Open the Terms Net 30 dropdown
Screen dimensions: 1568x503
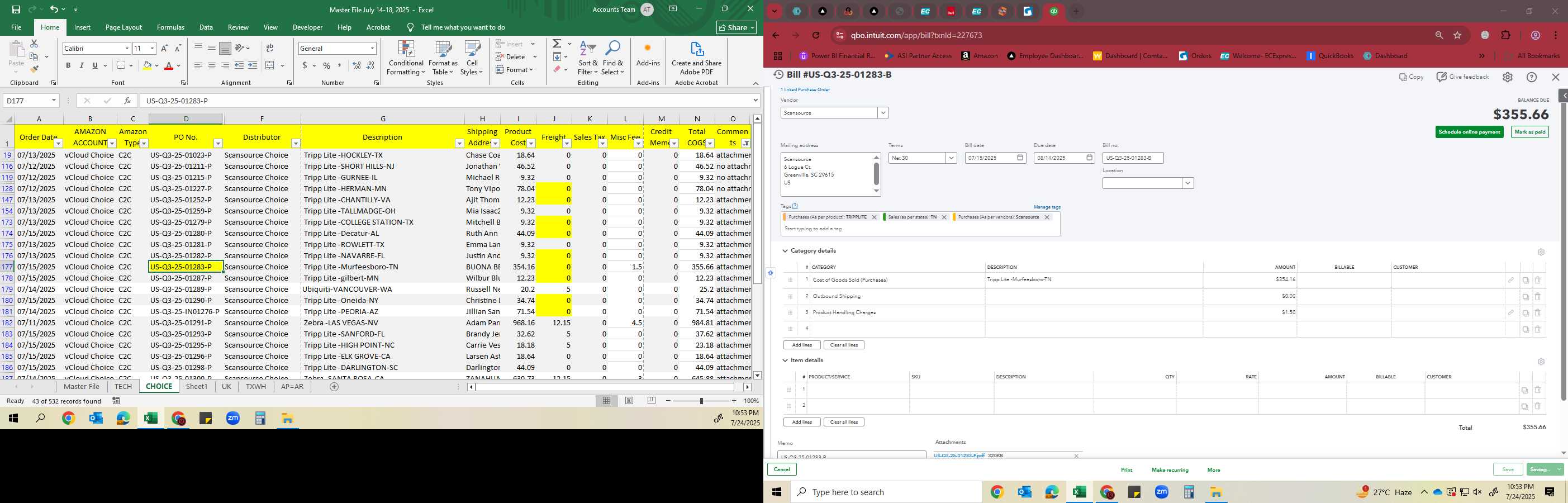coord(951,158)
